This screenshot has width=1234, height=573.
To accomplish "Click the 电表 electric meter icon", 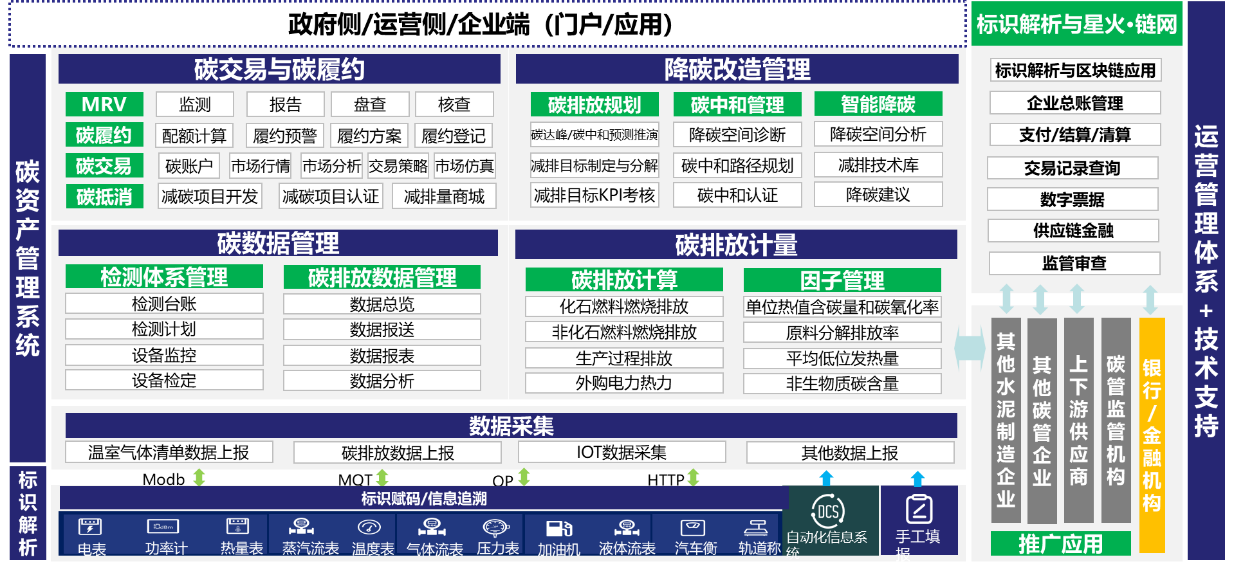I will [91, 526].
